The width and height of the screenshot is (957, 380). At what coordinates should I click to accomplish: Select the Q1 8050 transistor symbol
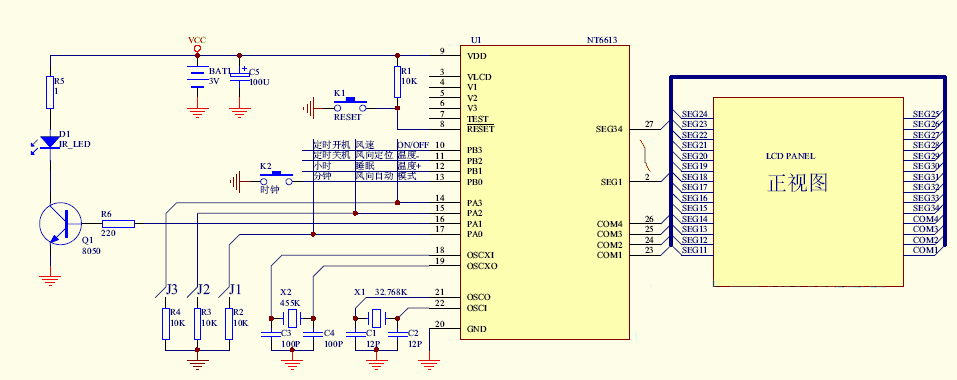point(60,224)
